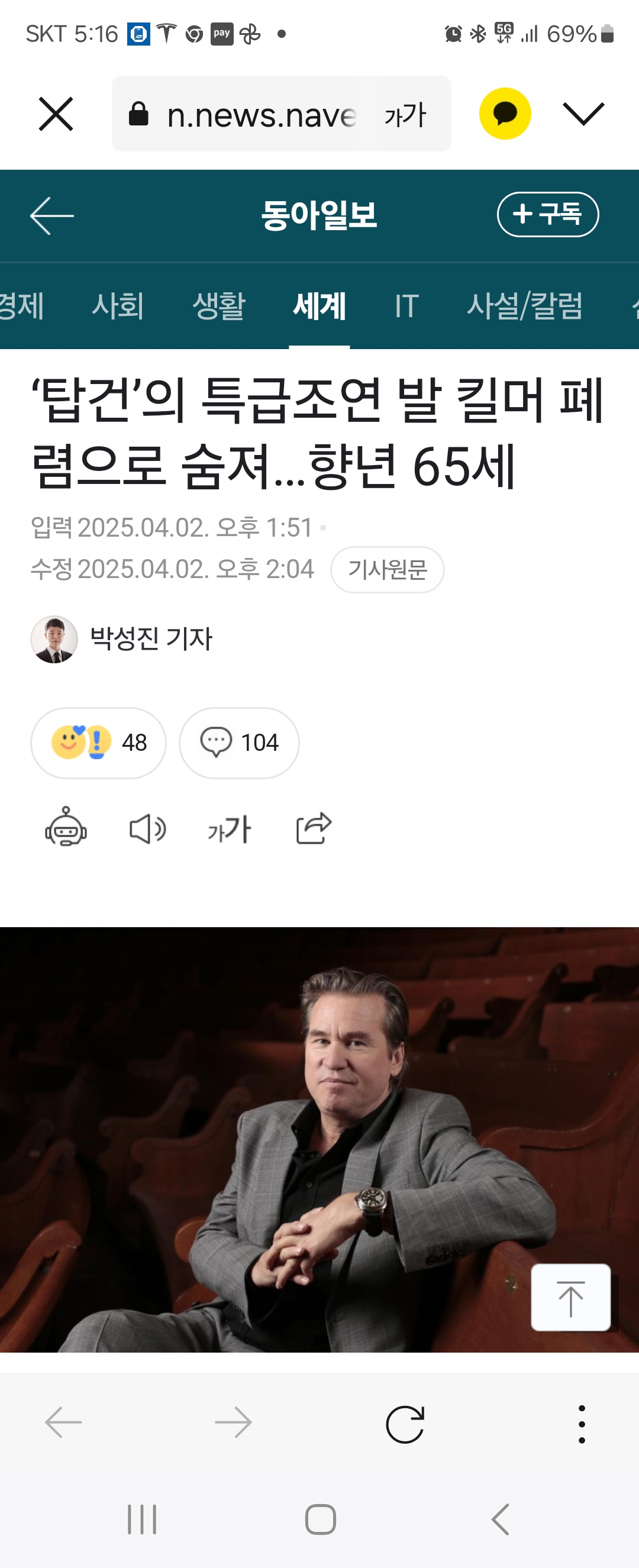Image resolution: width=639 pixels, height=1568 pixels.
Task: Switch to the 사설/칼럼 tab
Action: pyautogui.click(x=525, y=305)
